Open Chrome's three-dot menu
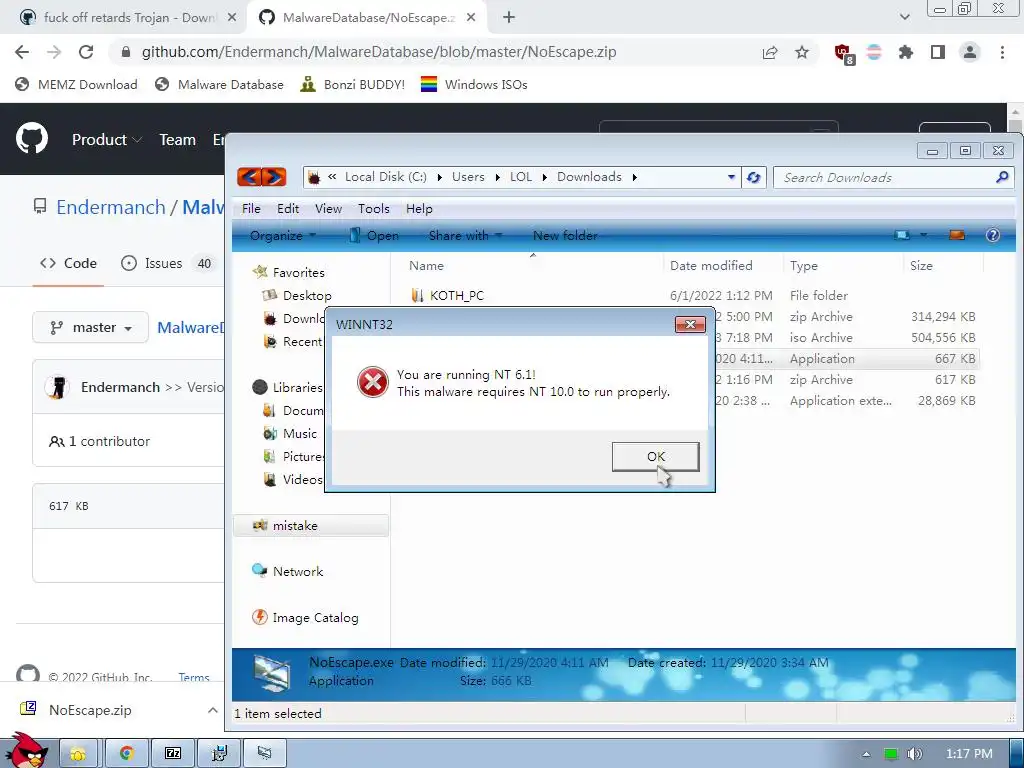Image resolution: width=1024 pixels, height=768 pixels. coord(1002,52)
